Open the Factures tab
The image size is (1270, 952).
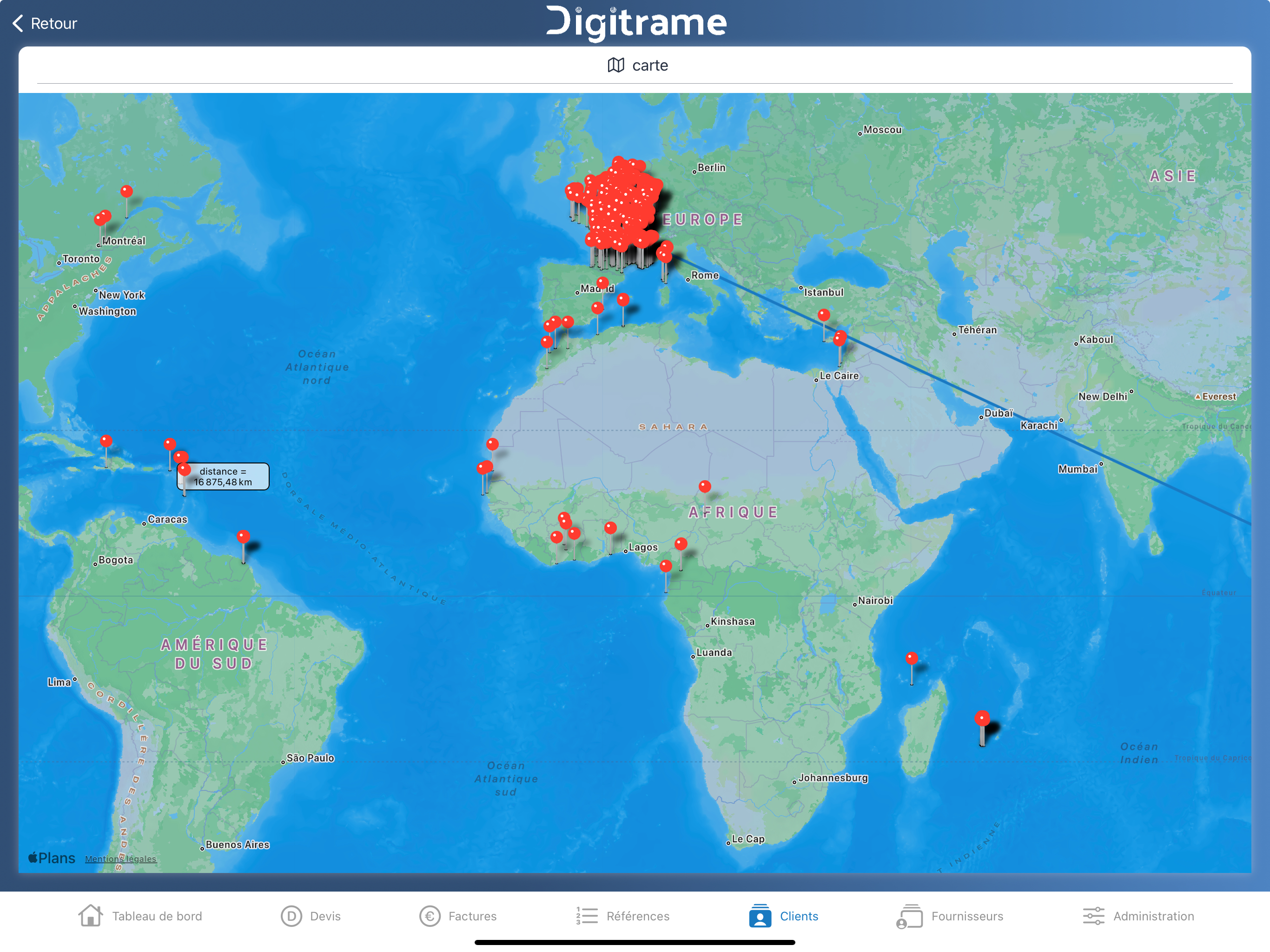tap(458, 916)
